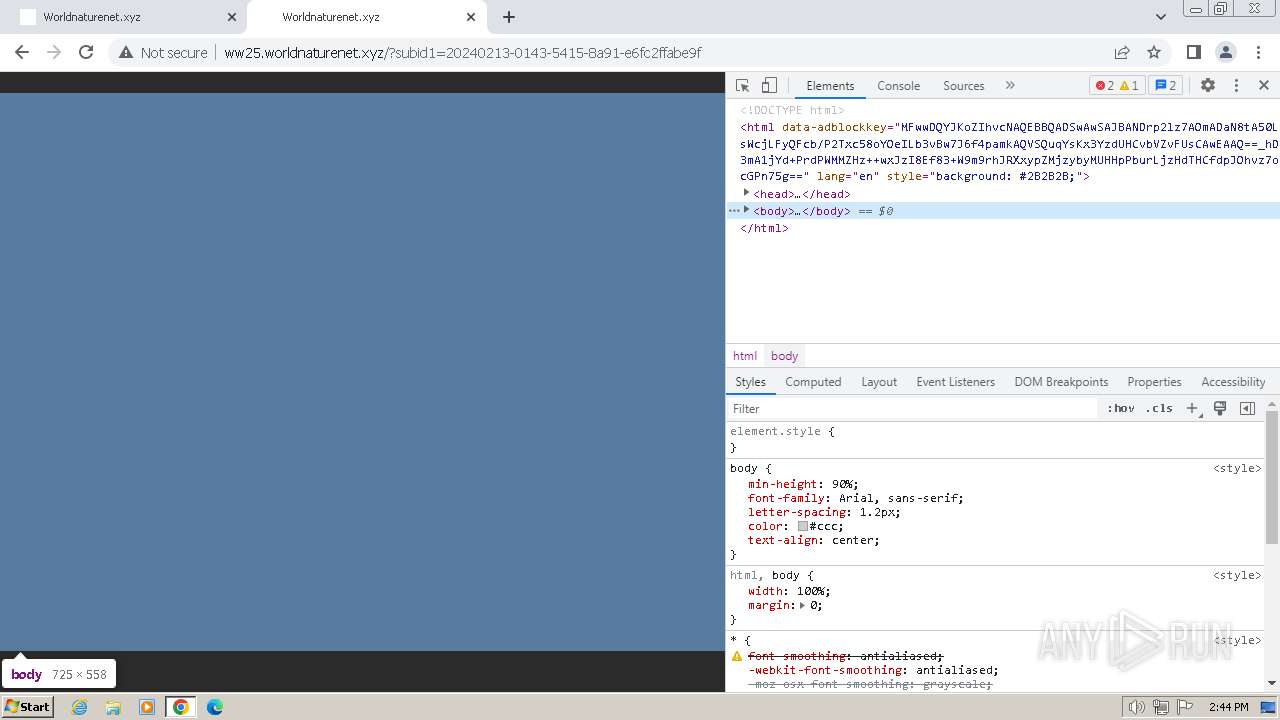Open the Layout tab
The image size is (1280, 720).
coord(879,382)
